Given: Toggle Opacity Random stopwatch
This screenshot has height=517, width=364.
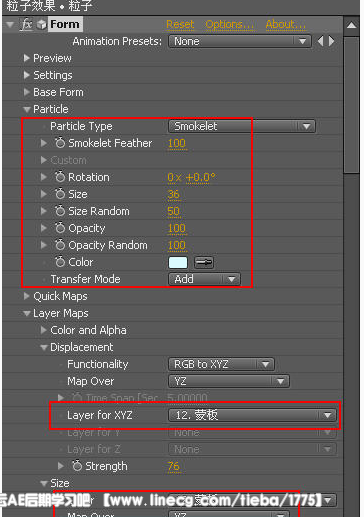Looking at the screenshot, I should tap(60, 245).
